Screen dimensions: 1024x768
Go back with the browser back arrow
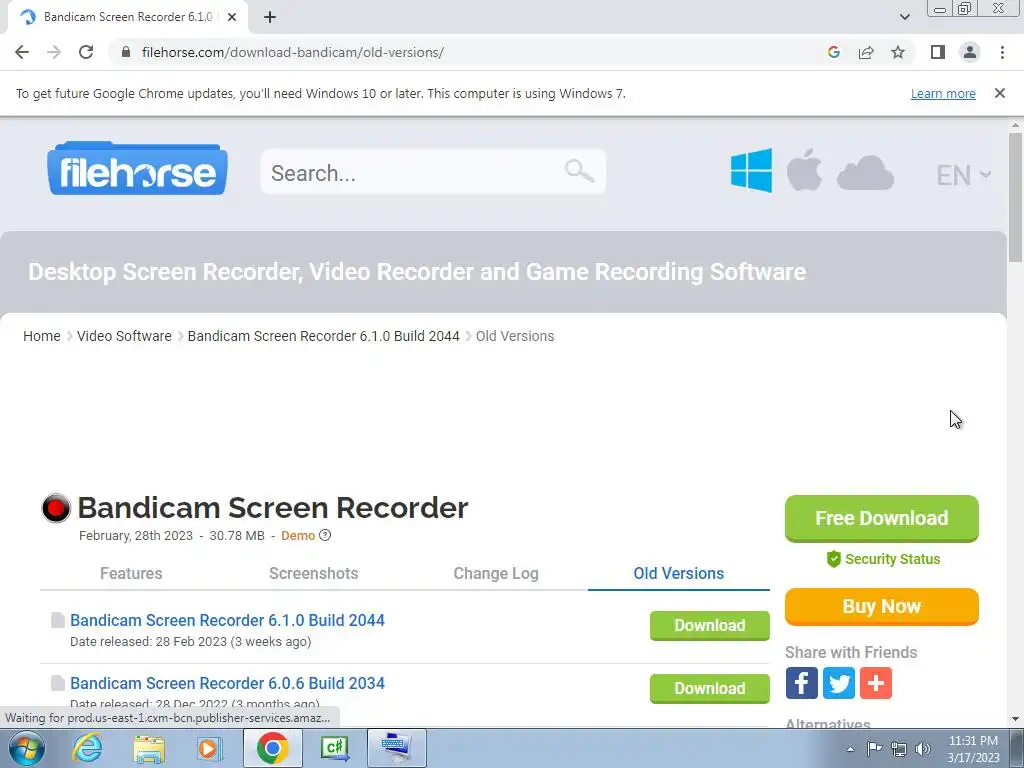tap(22, 52)
